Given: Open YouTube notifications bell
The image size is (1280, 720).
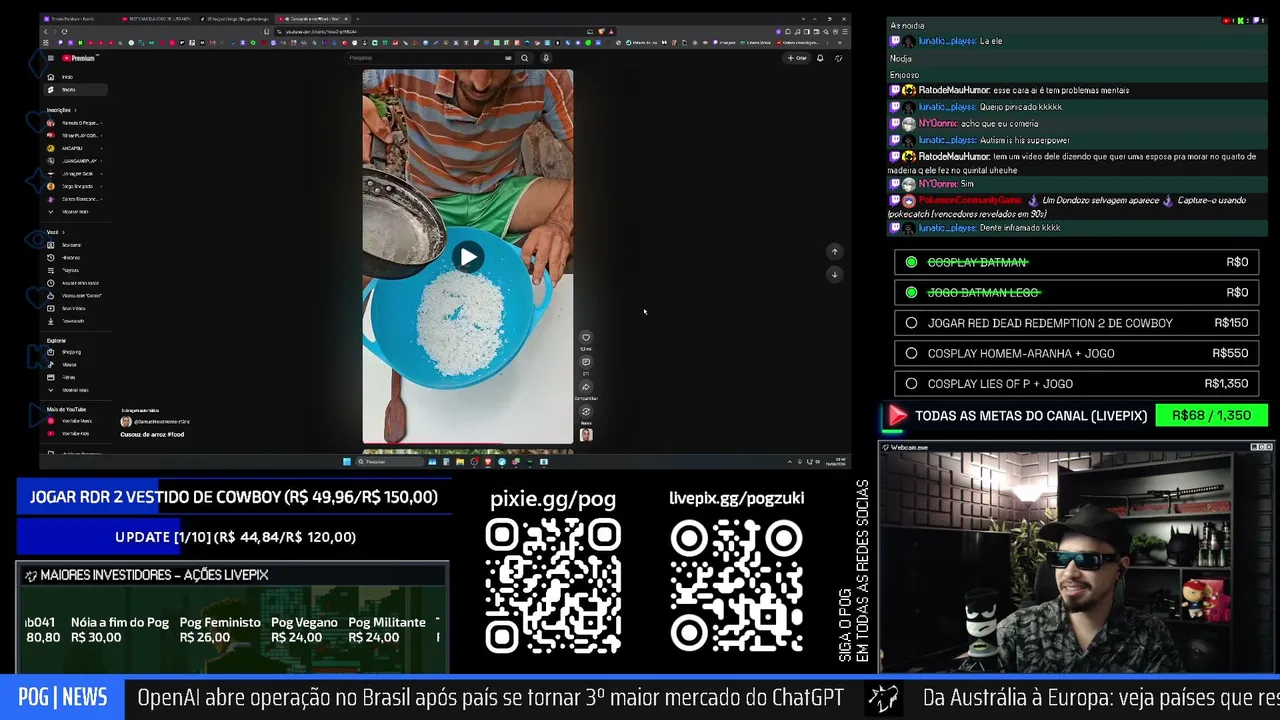Looking at the screenshot, I should pos(820,58).
